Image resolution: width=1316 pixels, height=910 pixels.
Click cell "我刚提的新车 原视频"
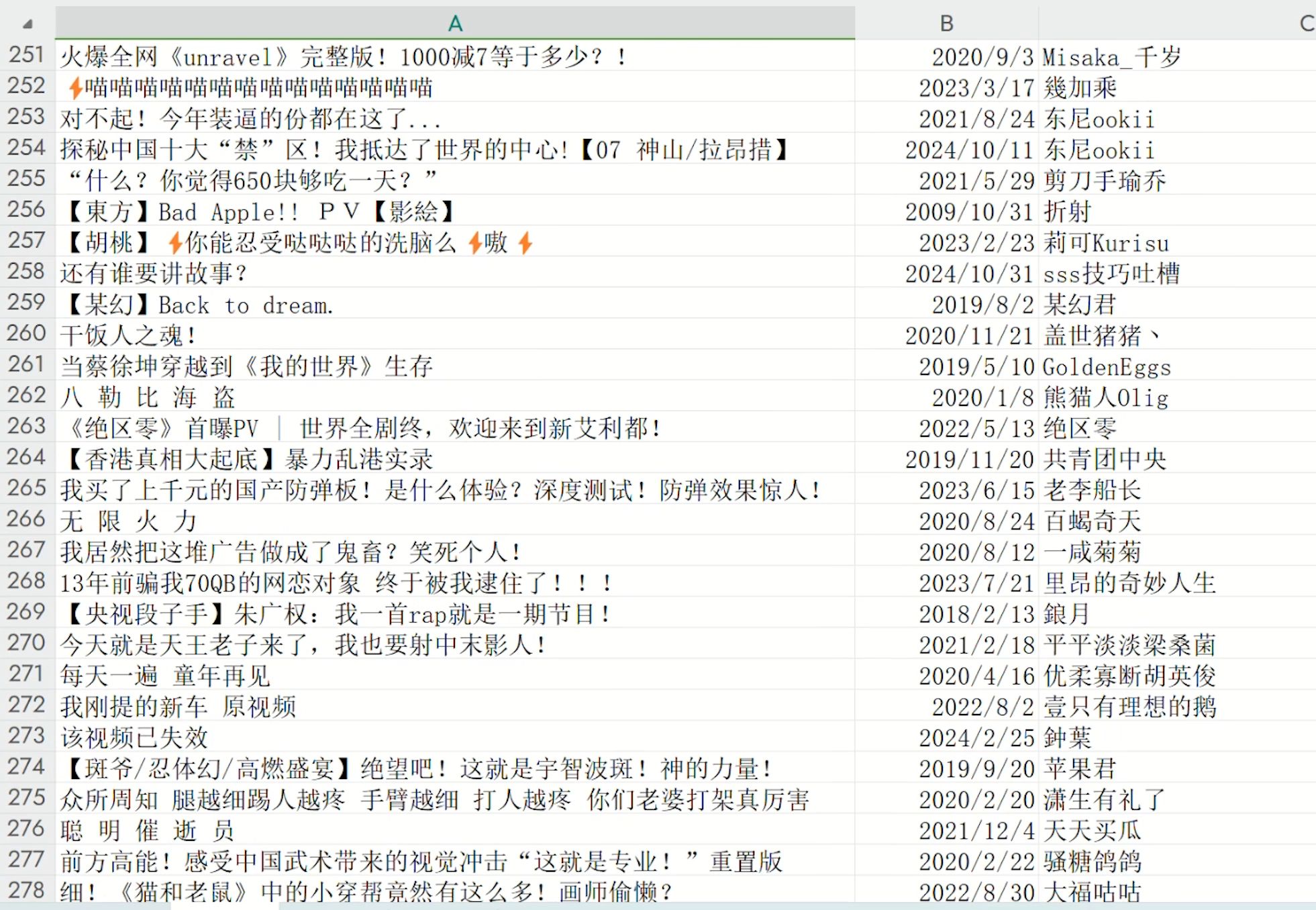pos(455,706)
